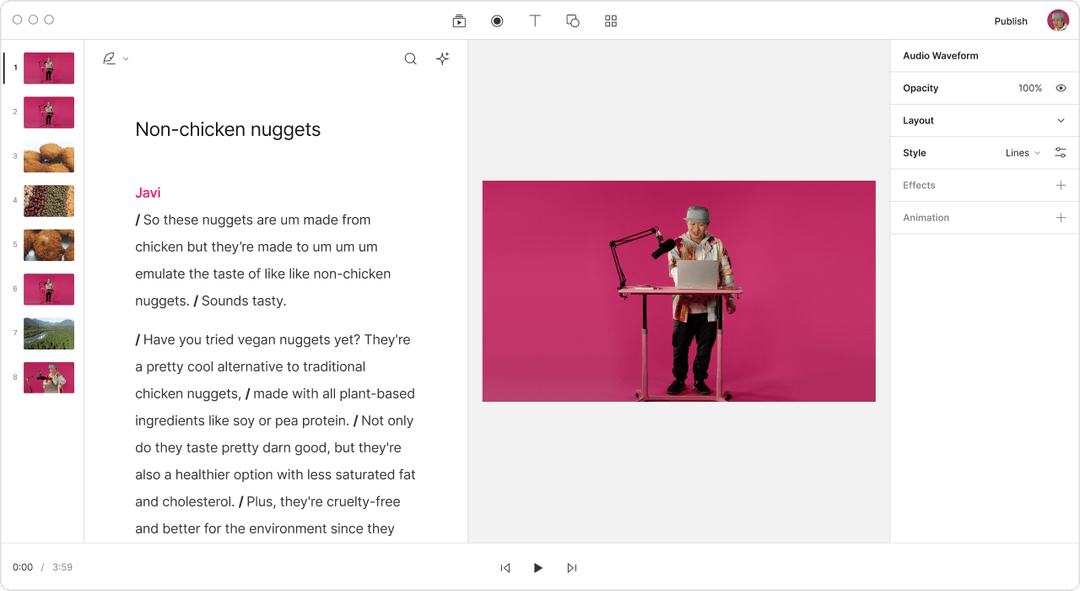
Task: Click your profile avatar
Action: (1057, 20)
